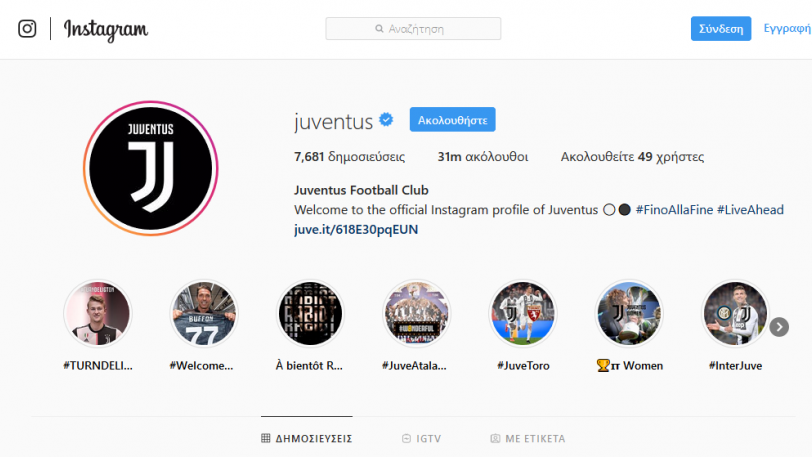The height and width of the screenshot is (457, 812).
Task: Click the Εγγραφή sign-up link
Action: click(x=787, y=28)
